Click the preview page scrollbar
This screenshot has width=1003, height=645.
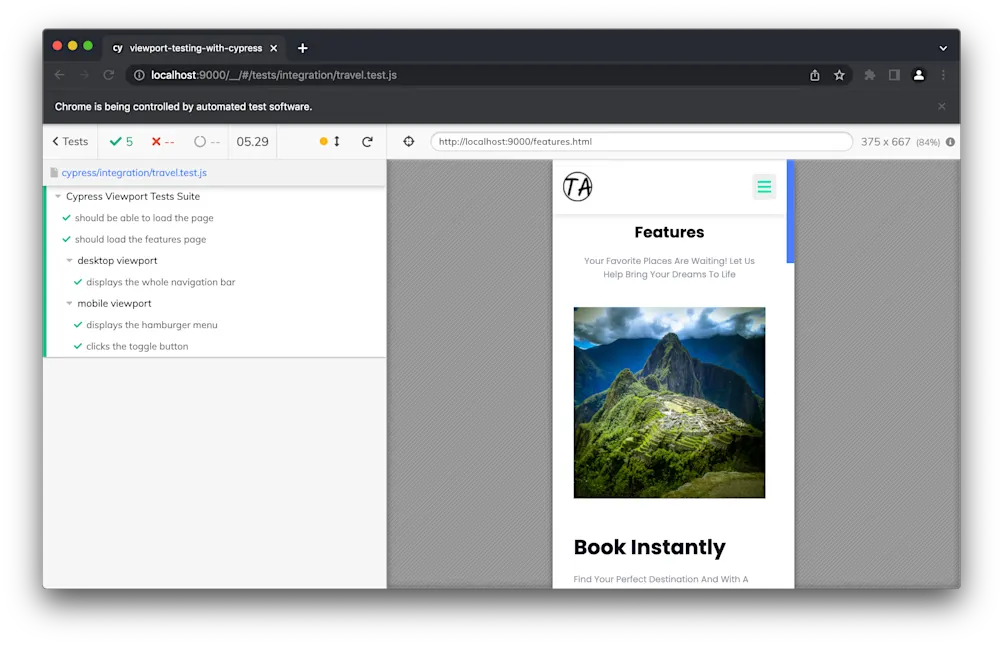tap(791, 211)
